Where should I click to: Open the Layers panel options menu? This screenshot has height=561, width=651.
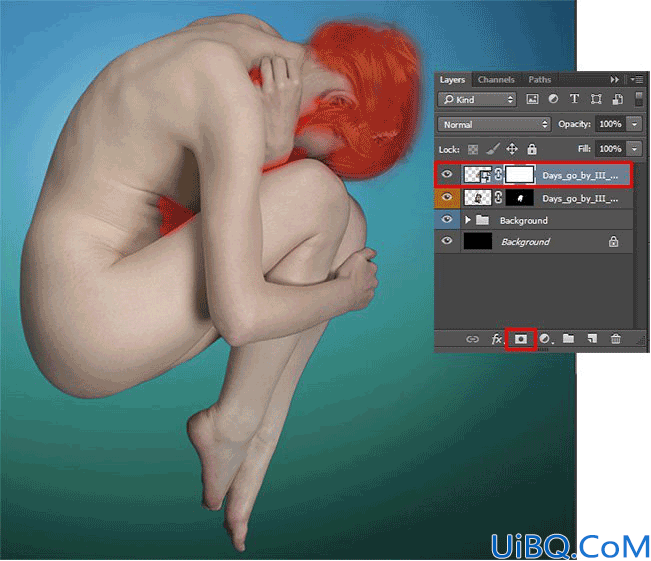pyautogui.click(x=637, y=79)
